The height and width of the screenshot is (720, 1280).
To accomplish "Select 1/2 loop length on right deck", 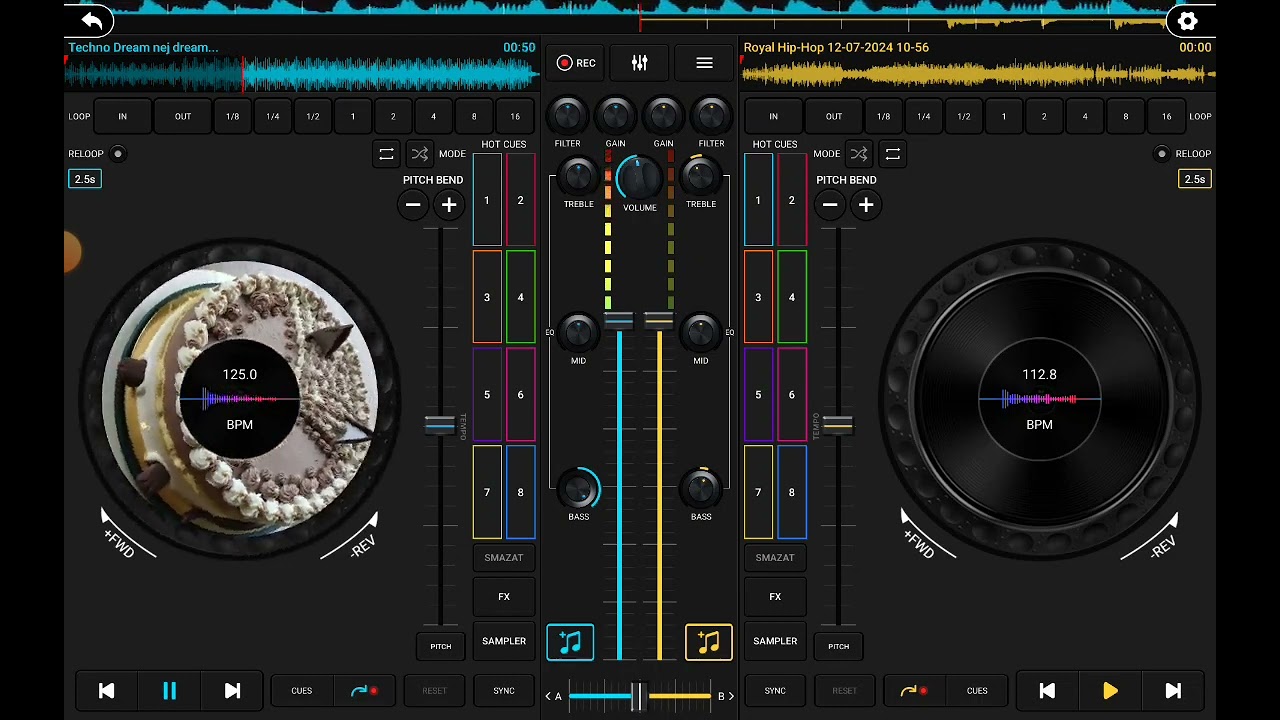I will click(964, 116).
